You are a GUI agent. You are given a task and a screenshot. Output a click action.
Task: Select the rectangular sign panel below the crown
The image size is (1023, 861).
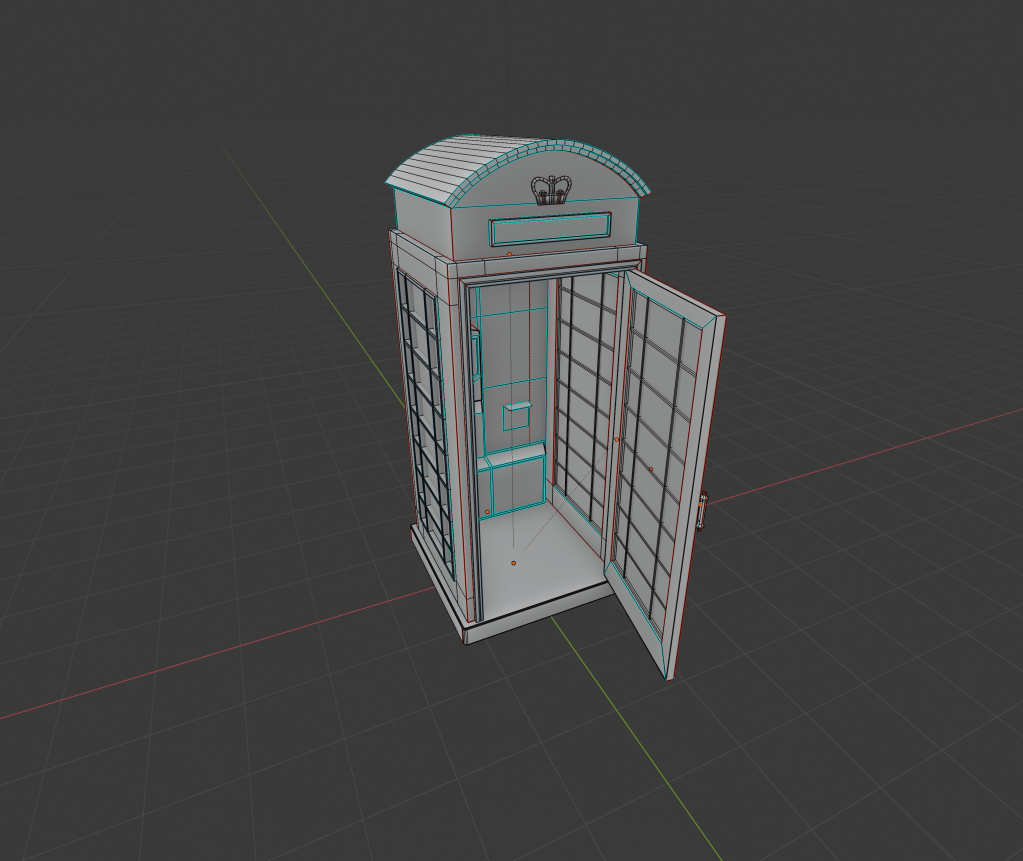click(549, 229)
